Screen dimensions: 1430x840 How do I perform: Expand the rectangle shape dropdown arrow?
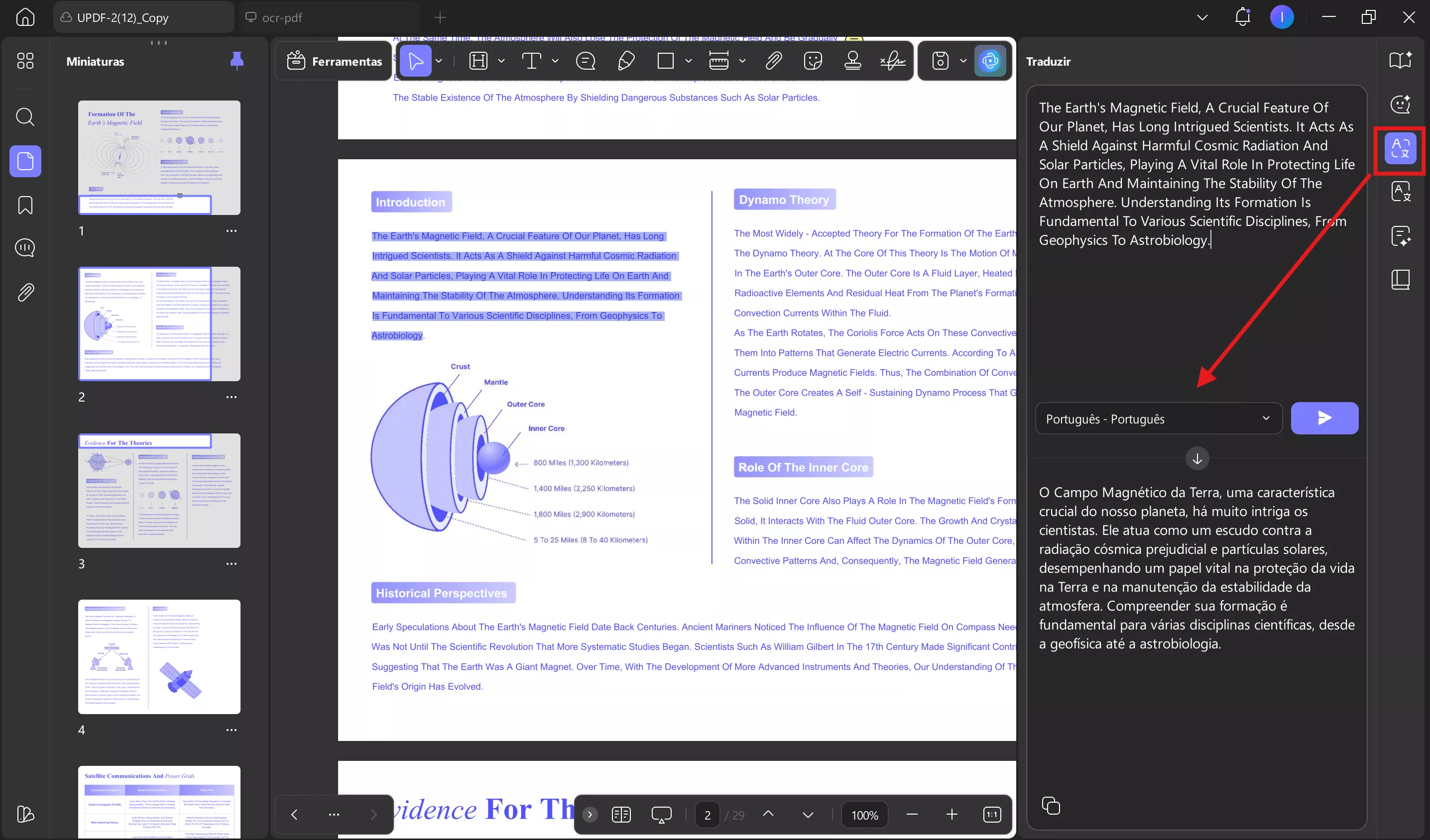click(x=688, y=61)
